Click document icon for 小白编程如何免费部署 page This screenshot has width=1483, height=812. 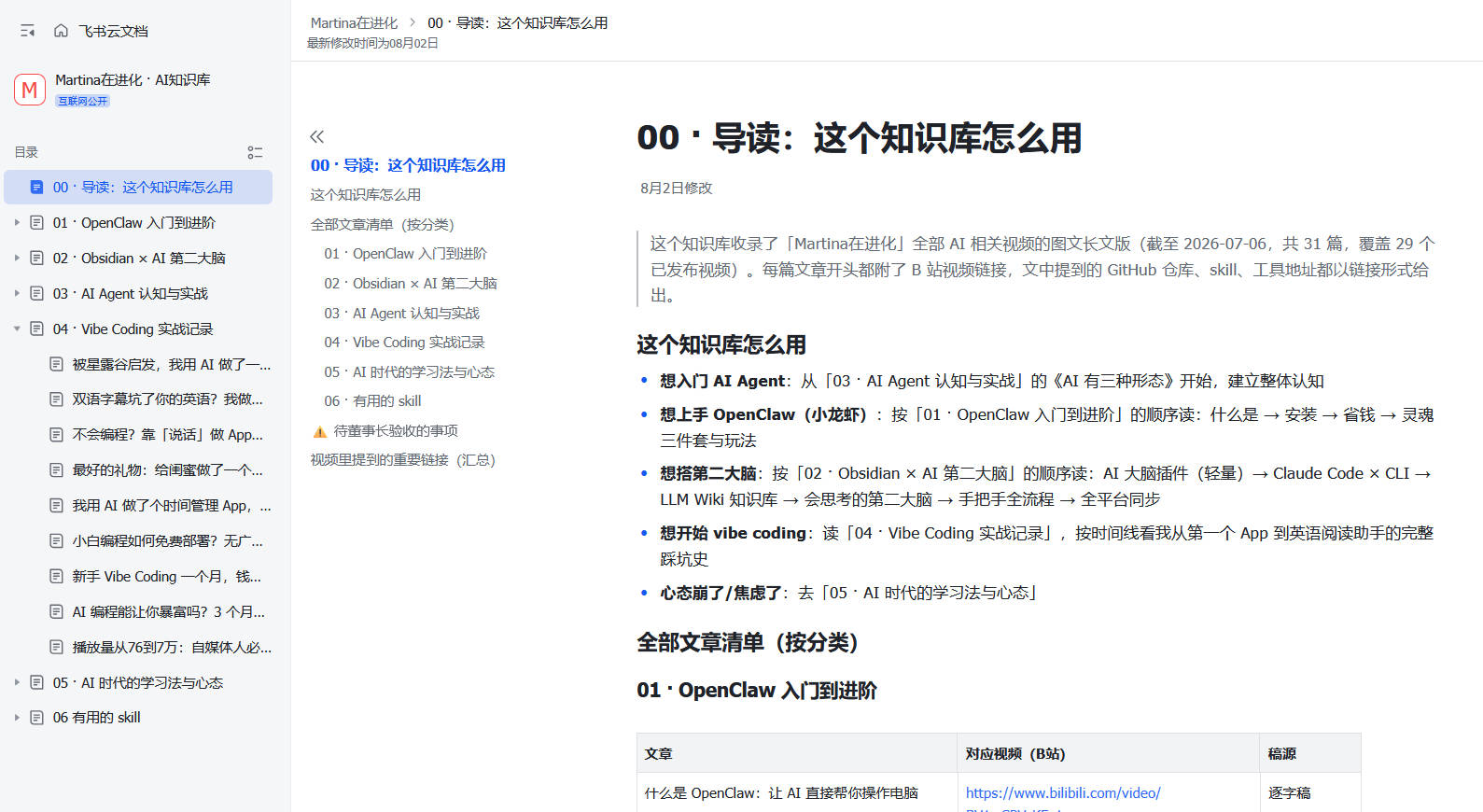click(56, 541)
